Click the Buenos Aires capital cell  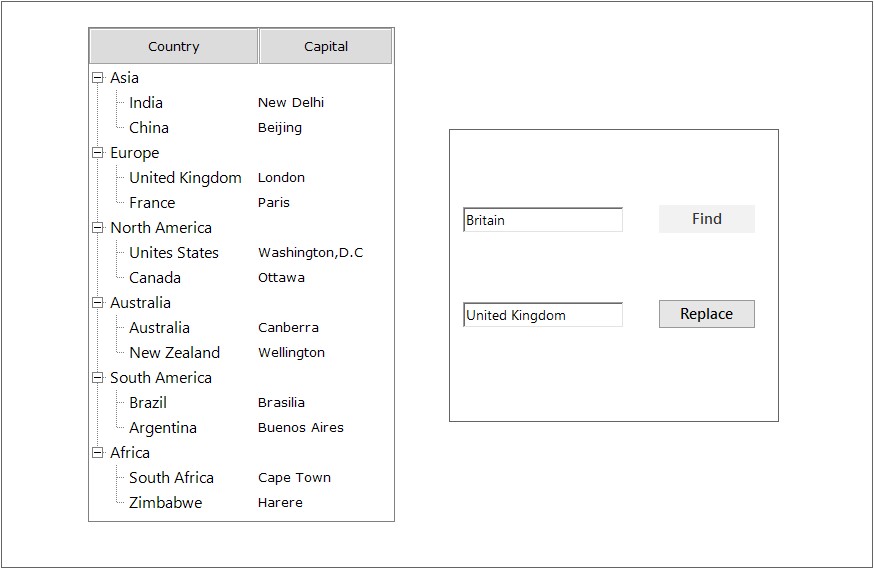click(300, 428)
